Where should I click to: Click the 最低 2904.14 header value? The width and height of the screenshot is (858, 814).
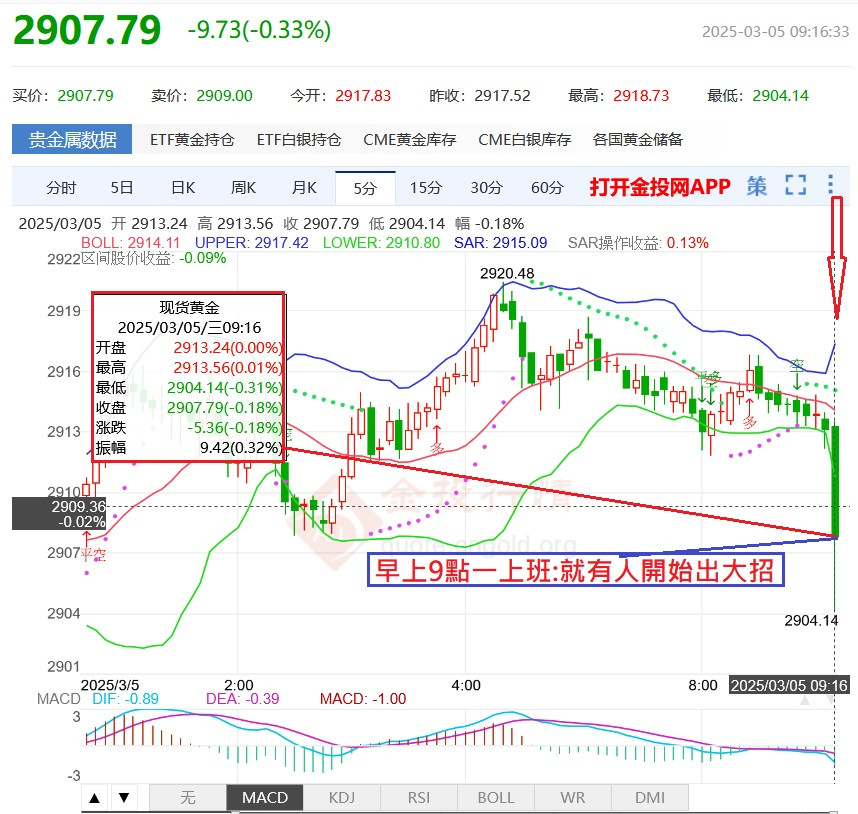coord(780,96)
